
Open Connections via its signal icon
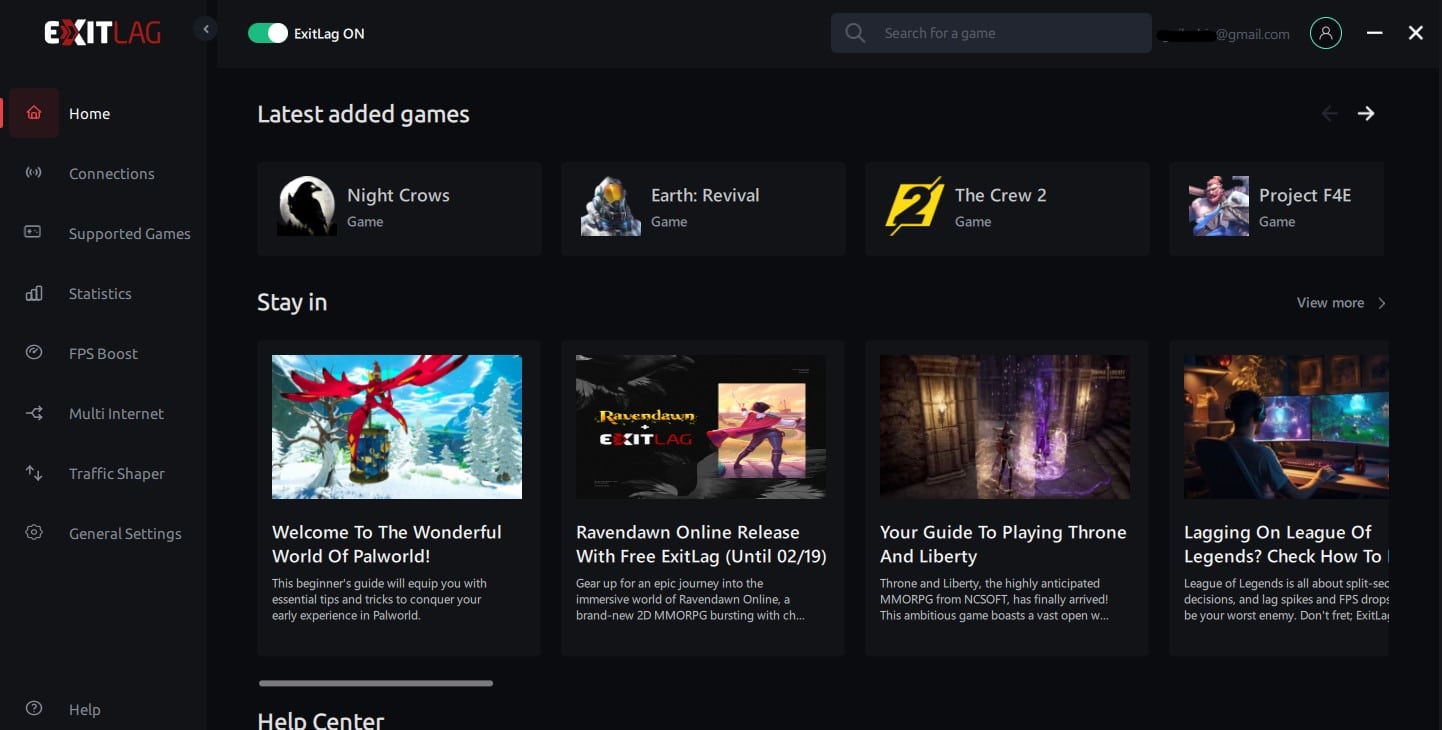(x=34, y=173)
